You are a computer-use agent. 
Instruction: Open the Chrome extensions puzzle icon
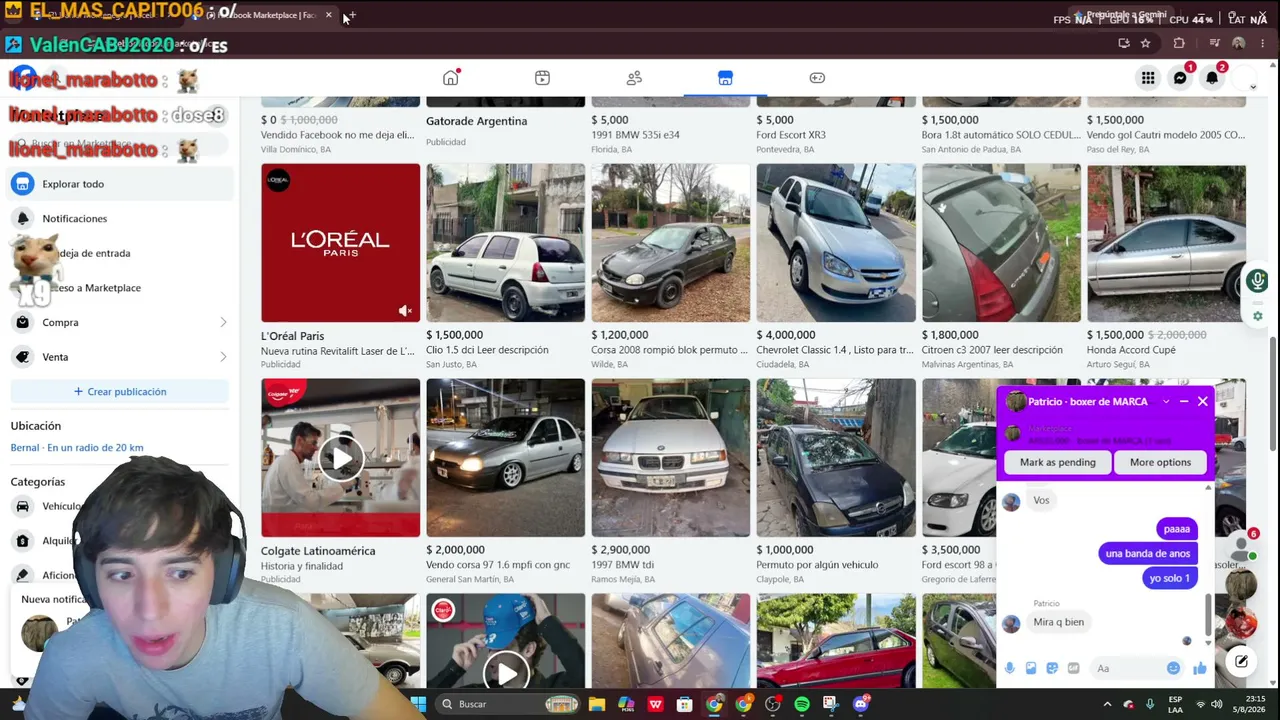[x=1179, y=43]
